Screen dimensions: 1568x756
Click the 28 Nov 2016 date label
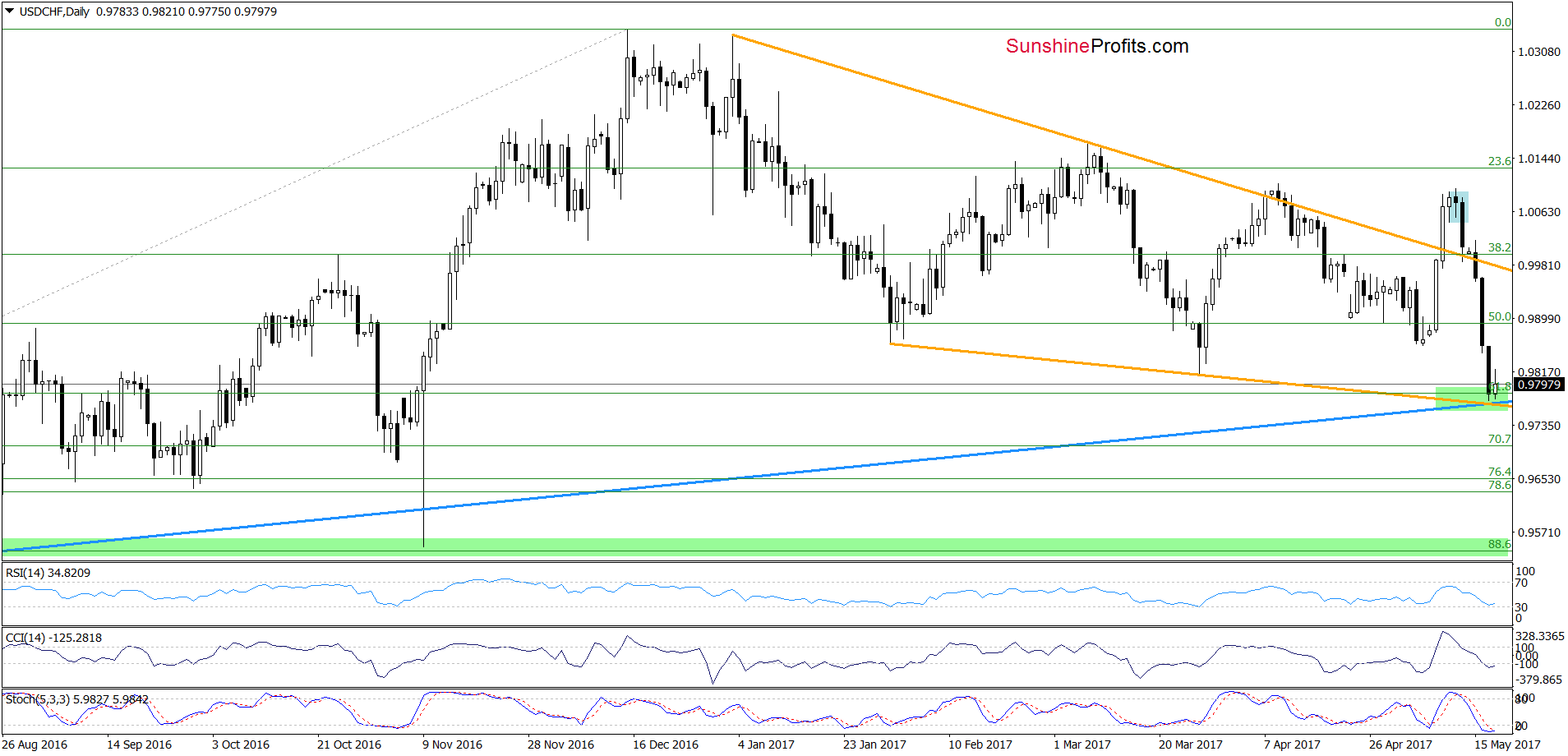(560, 744)
